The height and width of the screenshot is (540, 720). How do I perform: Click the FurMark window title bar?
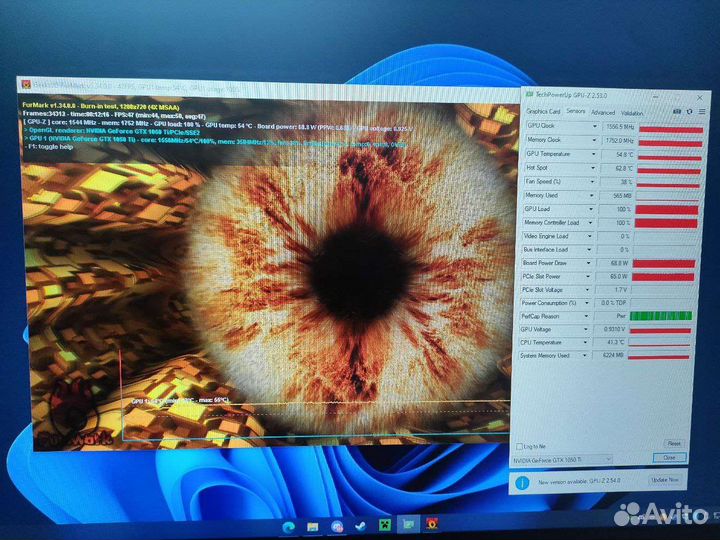tap(269, 87)
